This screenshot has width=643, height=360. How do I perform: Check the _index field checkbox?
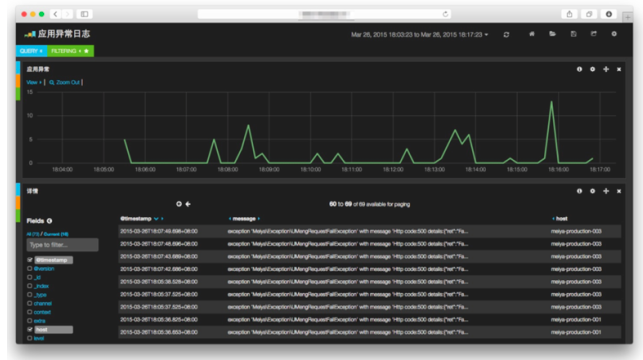pyautogui.click(x=30, y=286)
